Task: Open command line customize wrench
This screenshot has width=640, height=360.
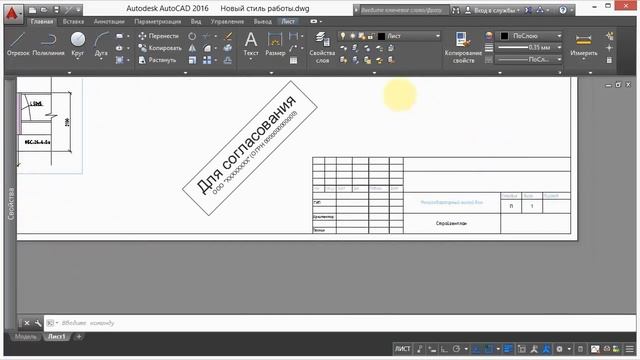Action: pos(38,323)
